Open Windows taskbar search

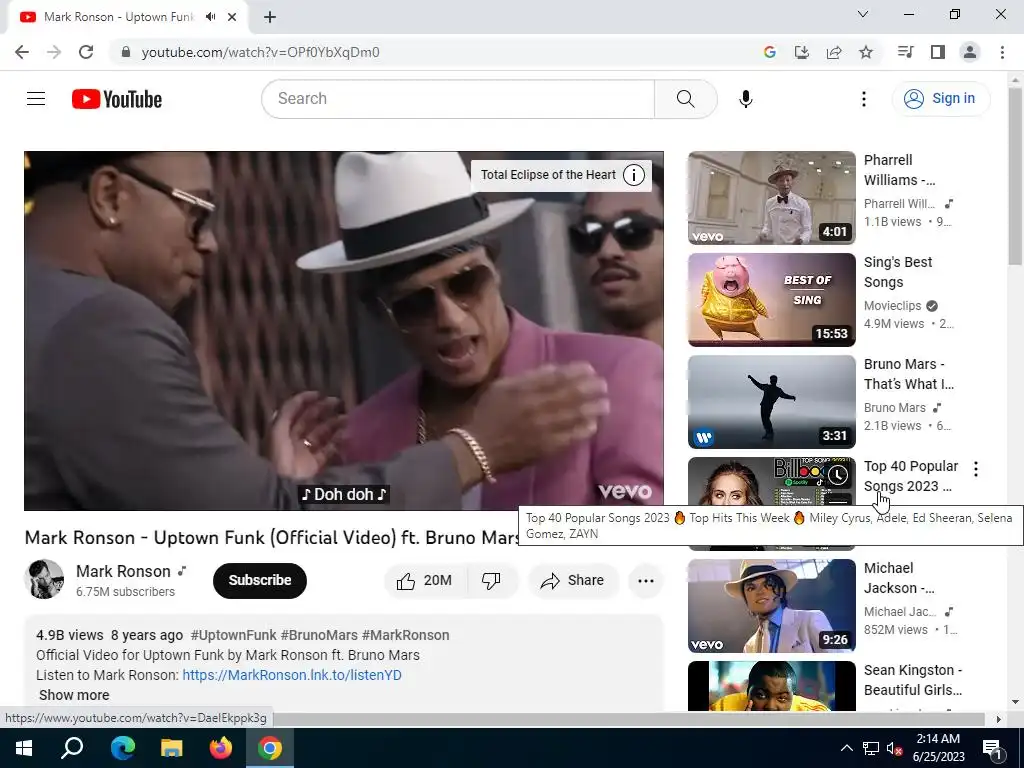[72, 748]
